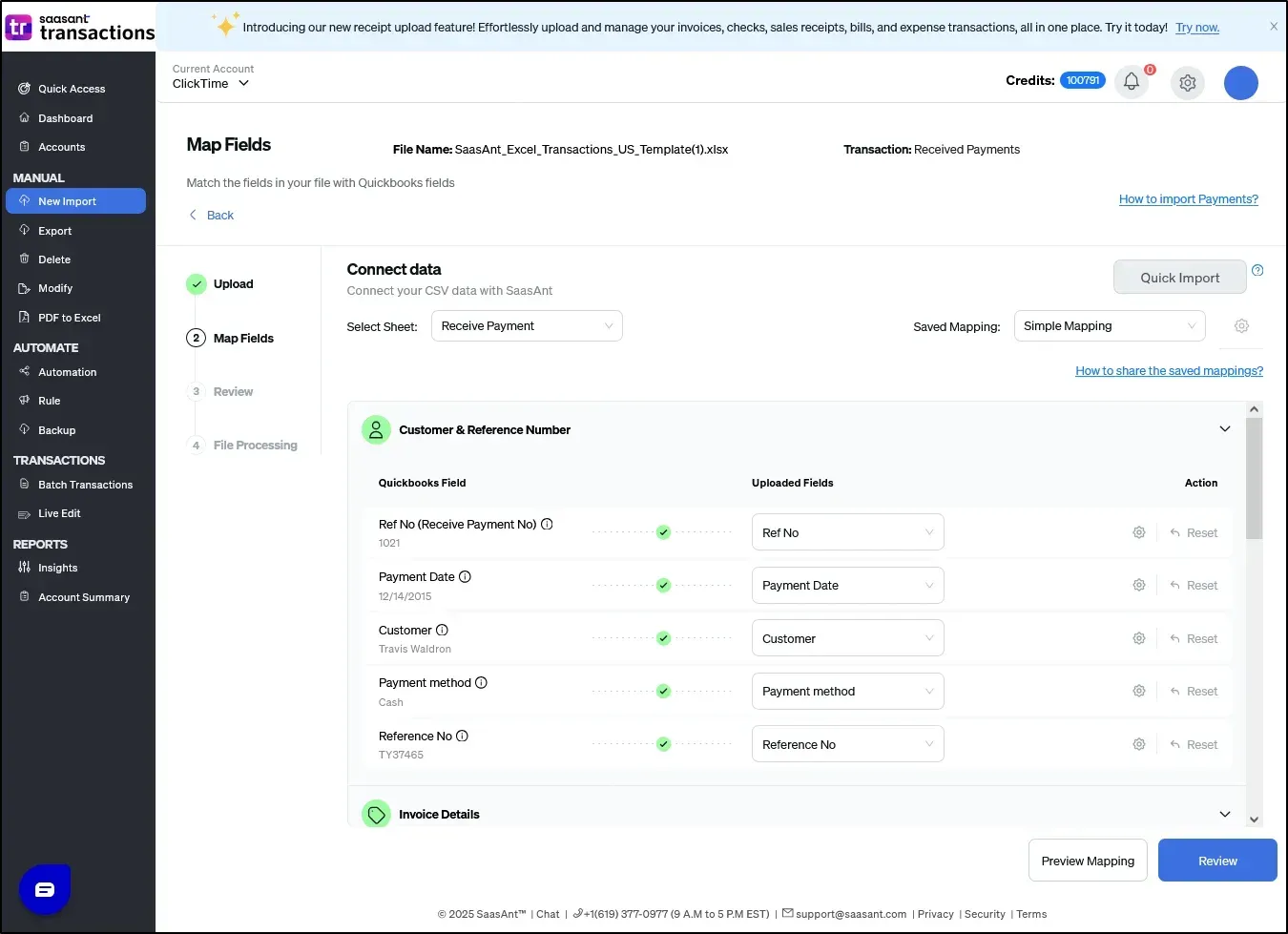Click Try now link in banner

pos(1197,28)
